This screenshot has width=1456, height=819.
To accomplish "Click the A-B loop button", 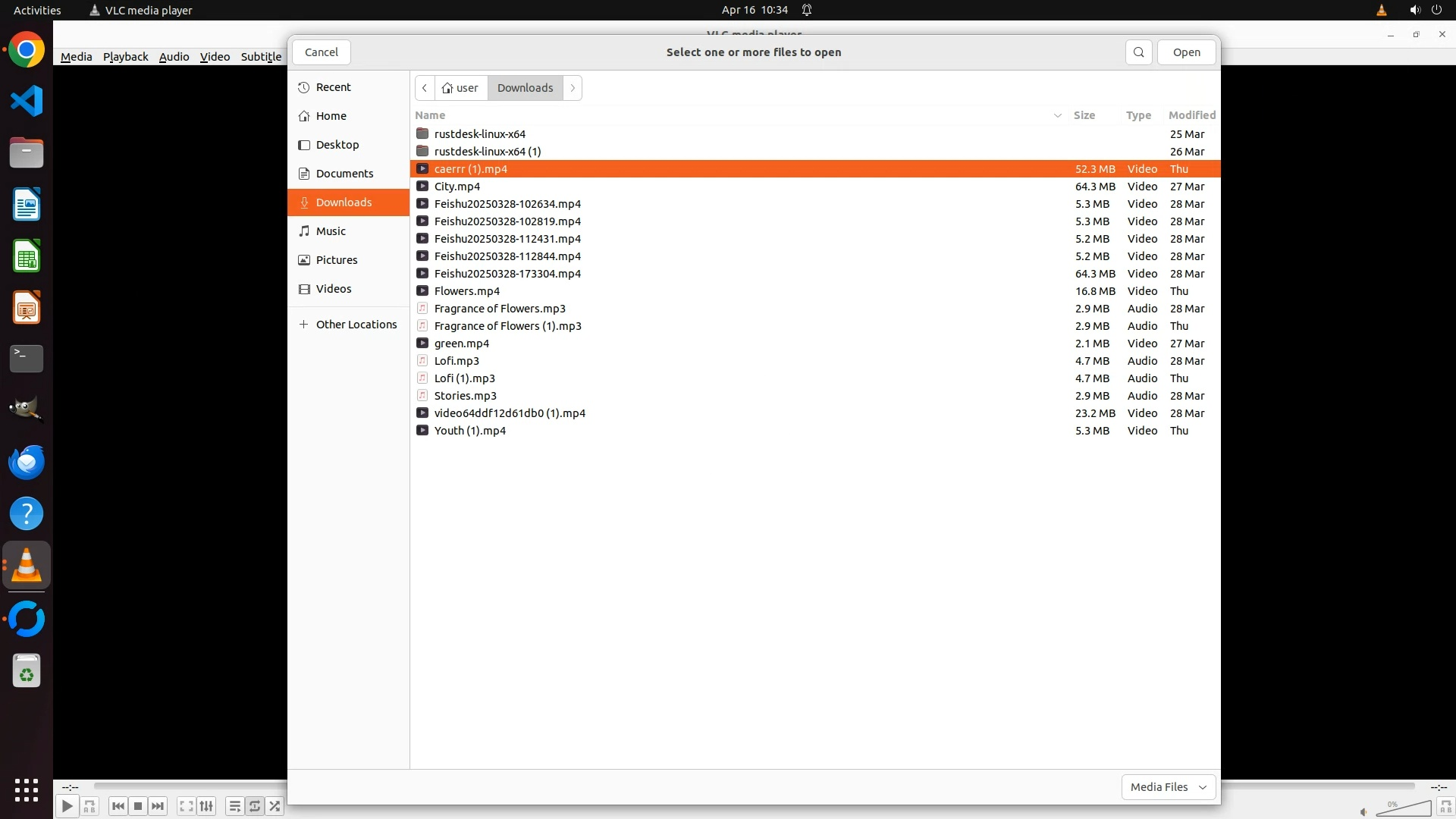I will coord(89,806).
